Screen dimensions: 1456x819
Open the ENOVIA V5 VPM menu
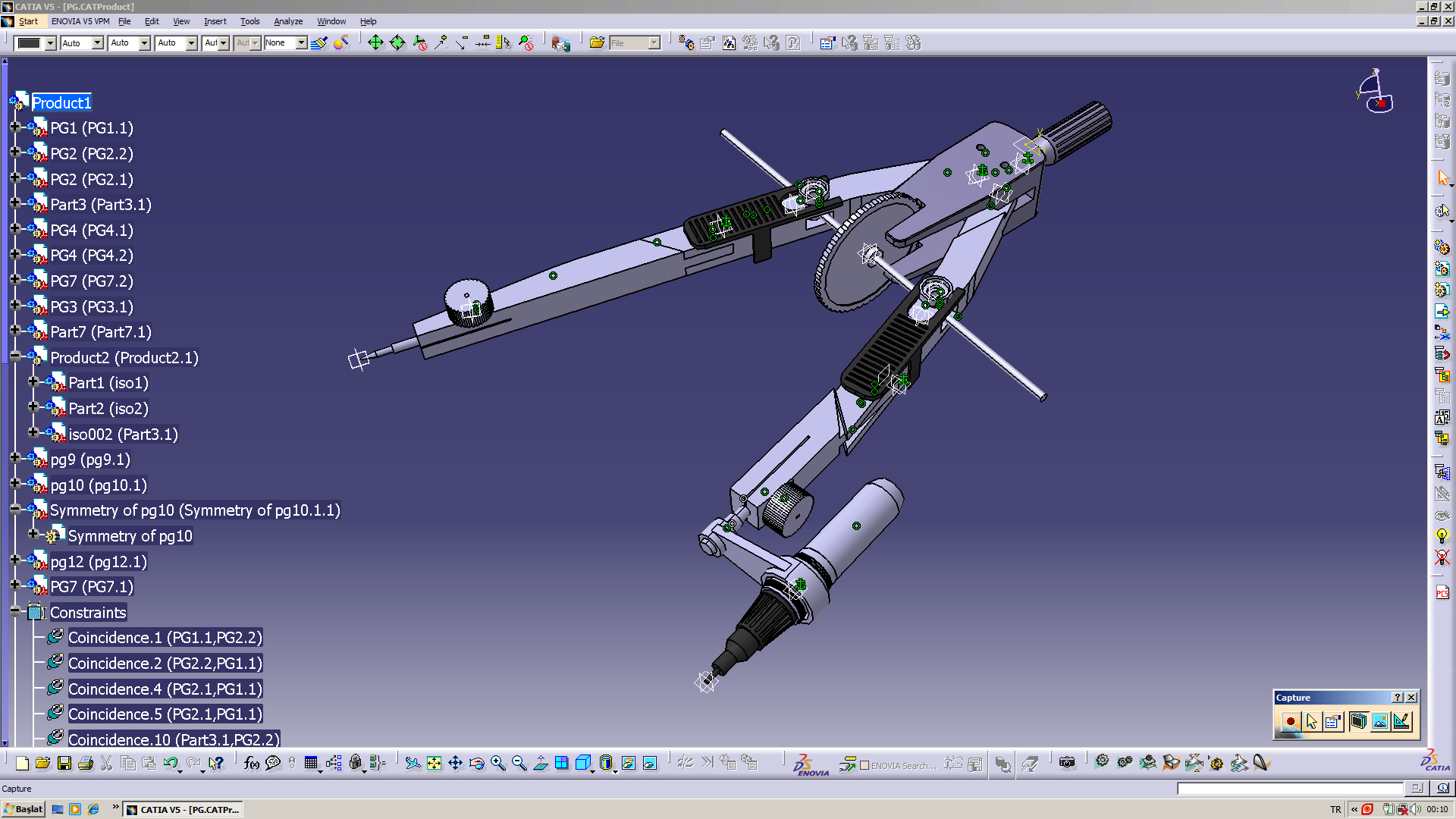point(80,21)
